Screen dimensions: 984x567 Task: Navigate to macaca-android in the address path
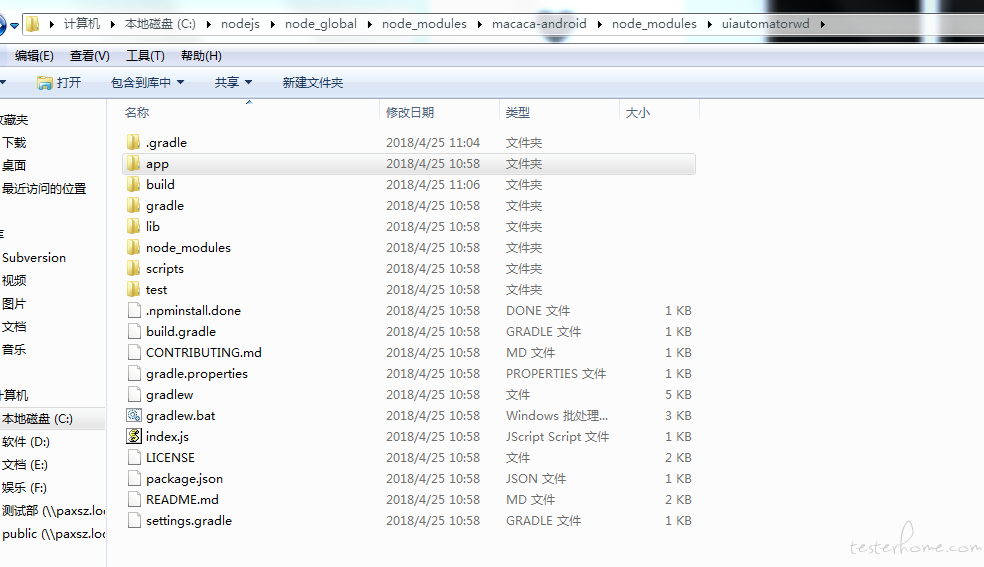[539, 24]
